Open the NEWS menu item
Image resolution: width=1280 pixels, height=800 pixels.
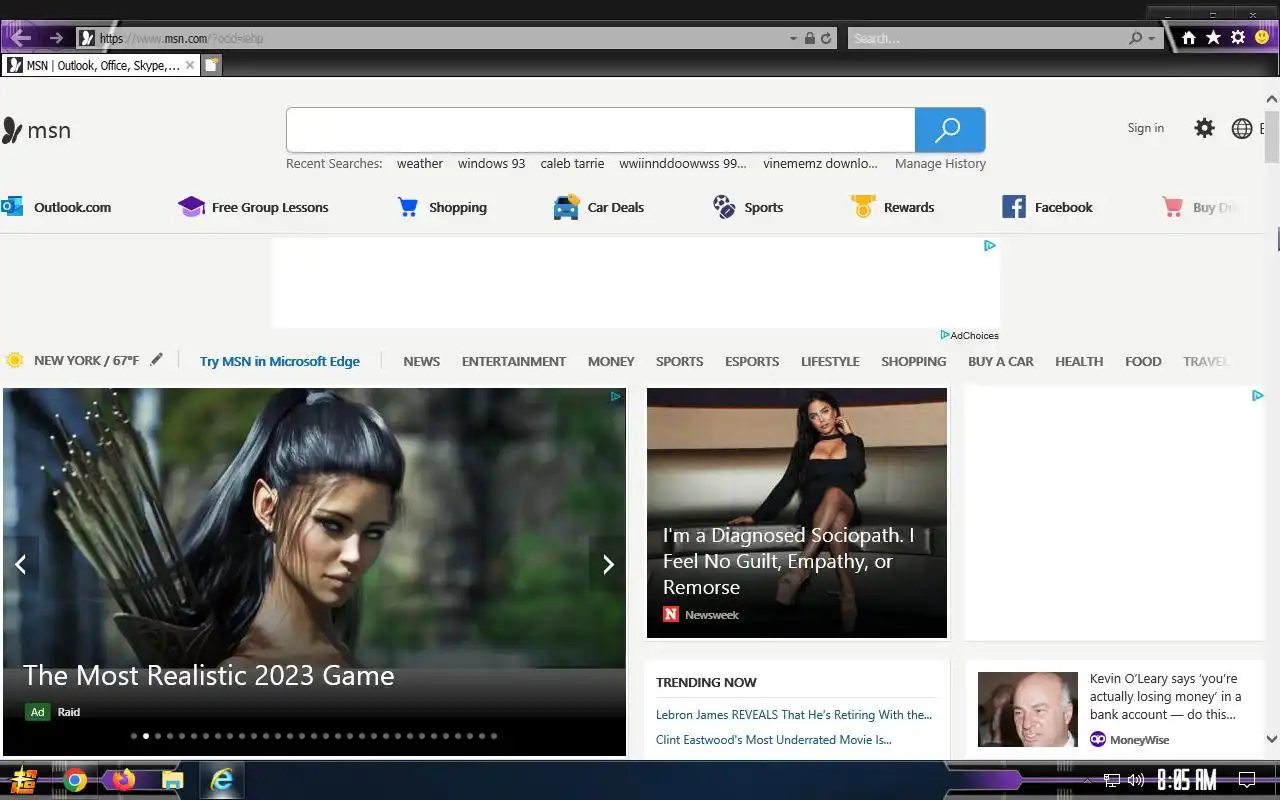(421, 361)
